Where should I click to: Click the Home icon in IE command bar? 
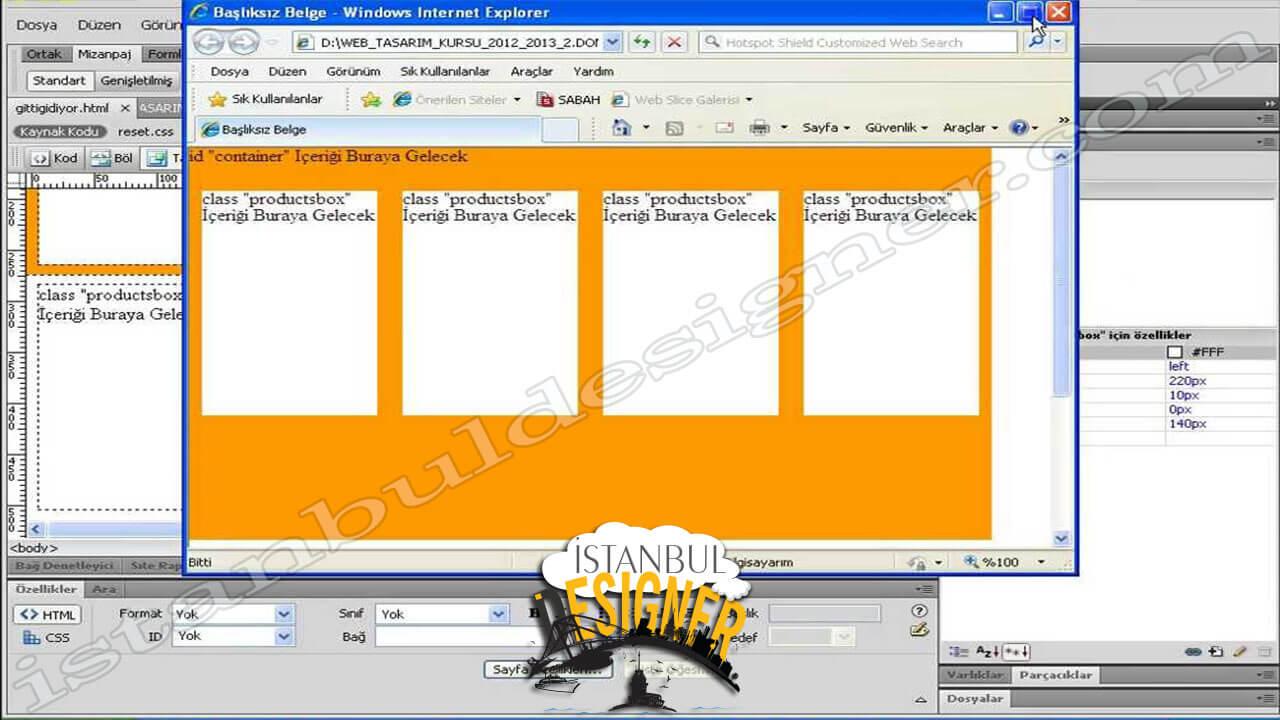coord(621,127)
